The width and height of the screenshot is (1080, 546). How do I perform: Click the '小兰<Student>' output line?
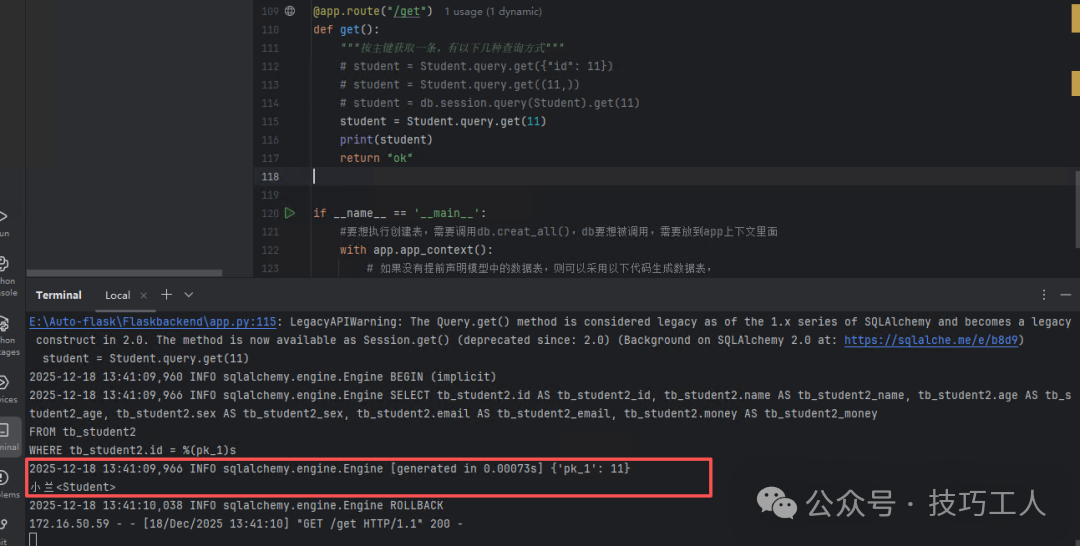(72, 487)
